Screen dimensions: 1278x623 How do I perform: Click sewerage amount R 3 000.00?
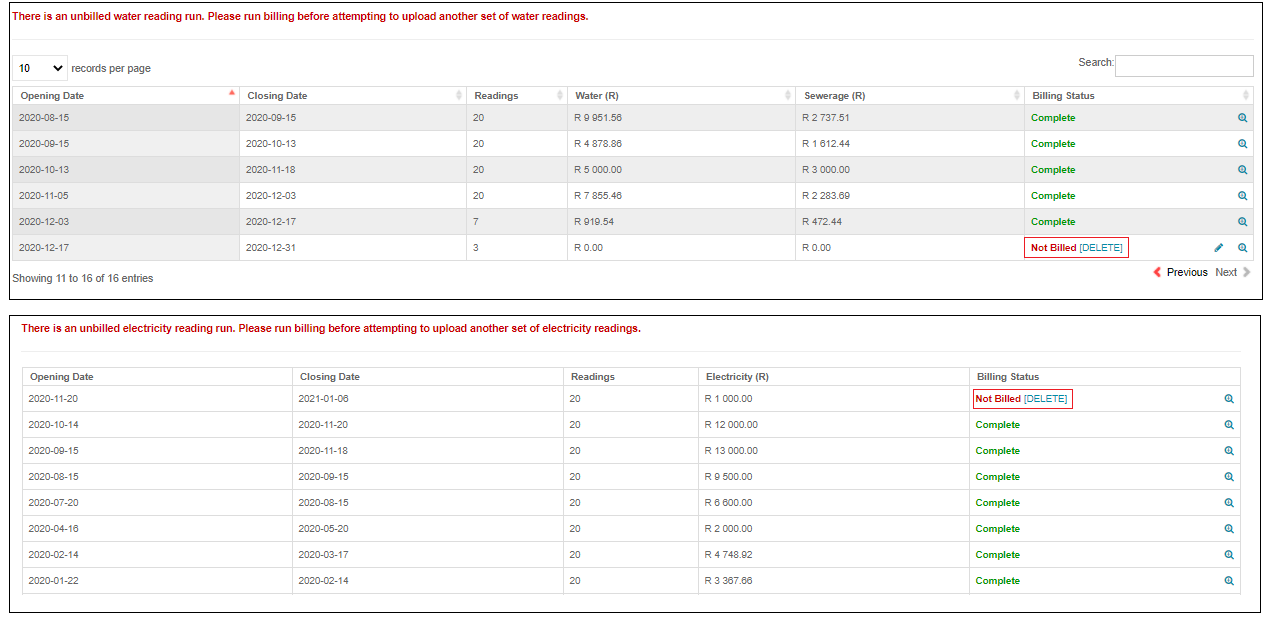click(x=826, y=170)
